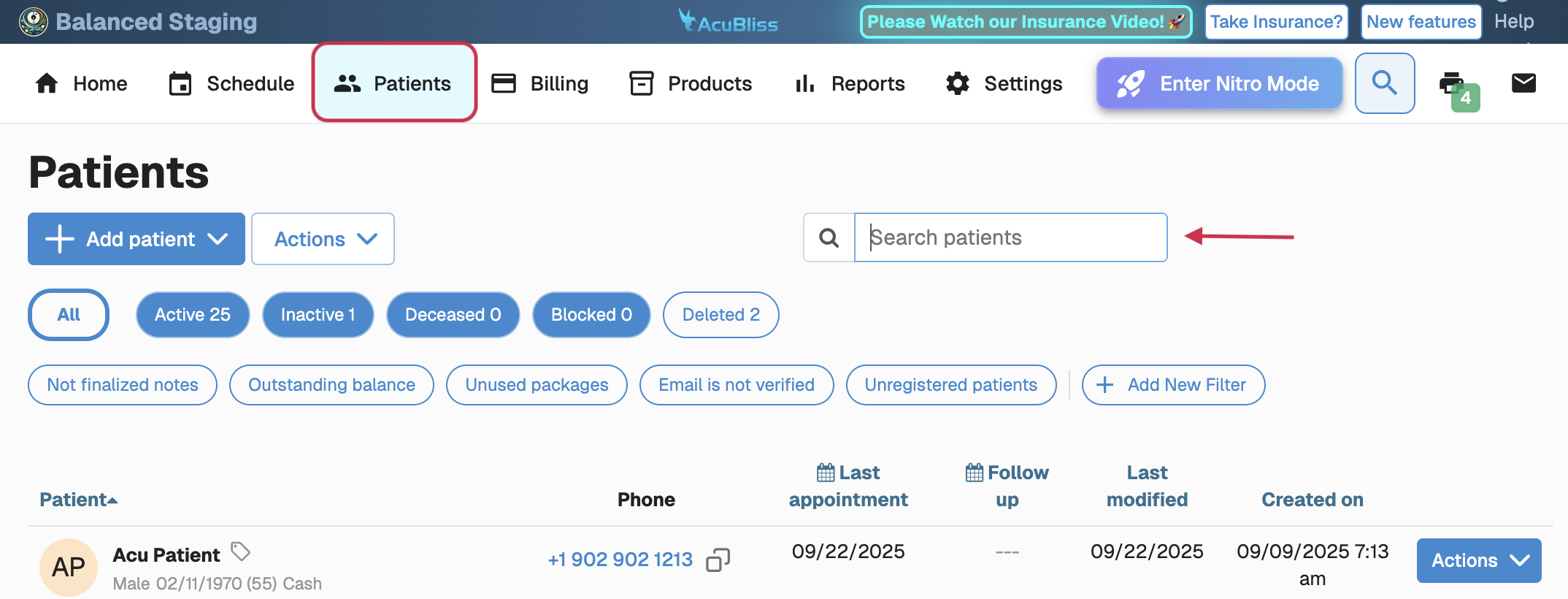1568x599 pixels.
Task: Click the tag icon beside Acu Patient
Action: 240,552
